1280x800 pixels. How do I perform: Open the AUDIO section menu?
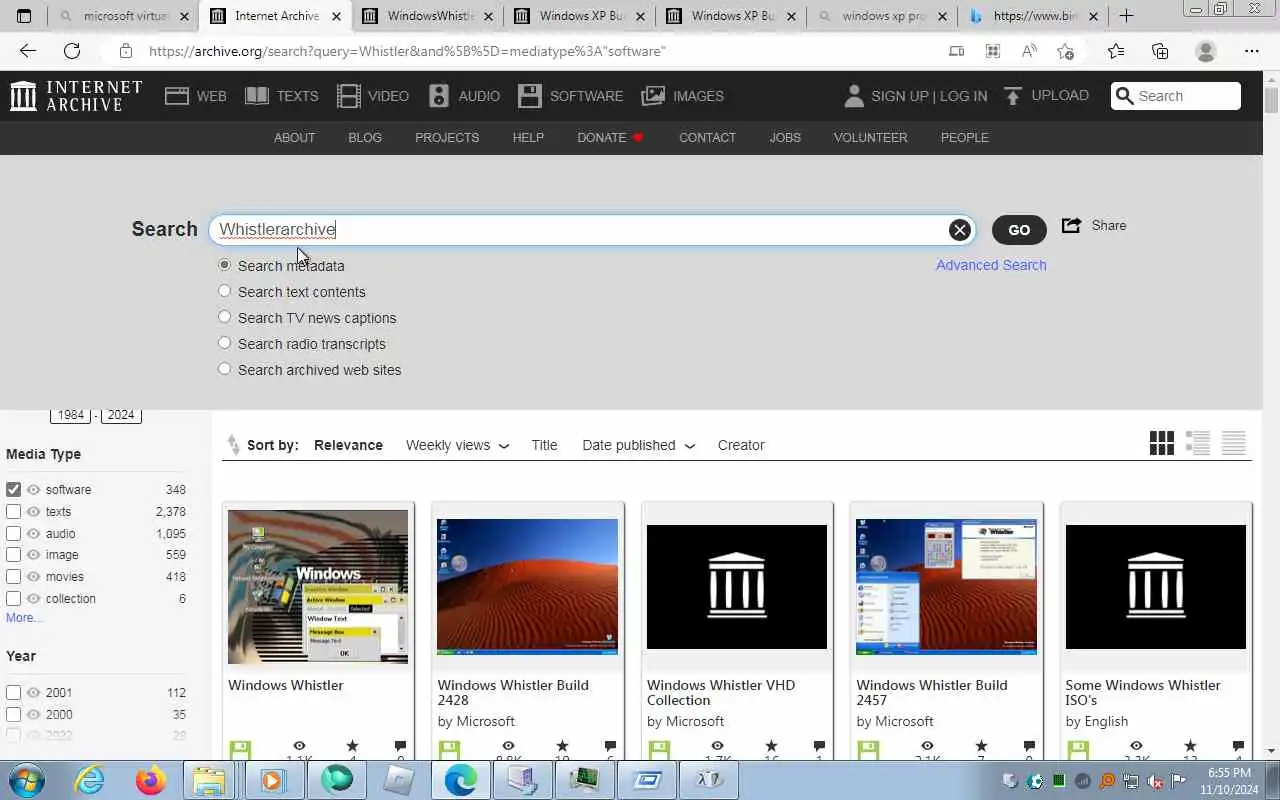pyautogui.click(x=464, y=96)
